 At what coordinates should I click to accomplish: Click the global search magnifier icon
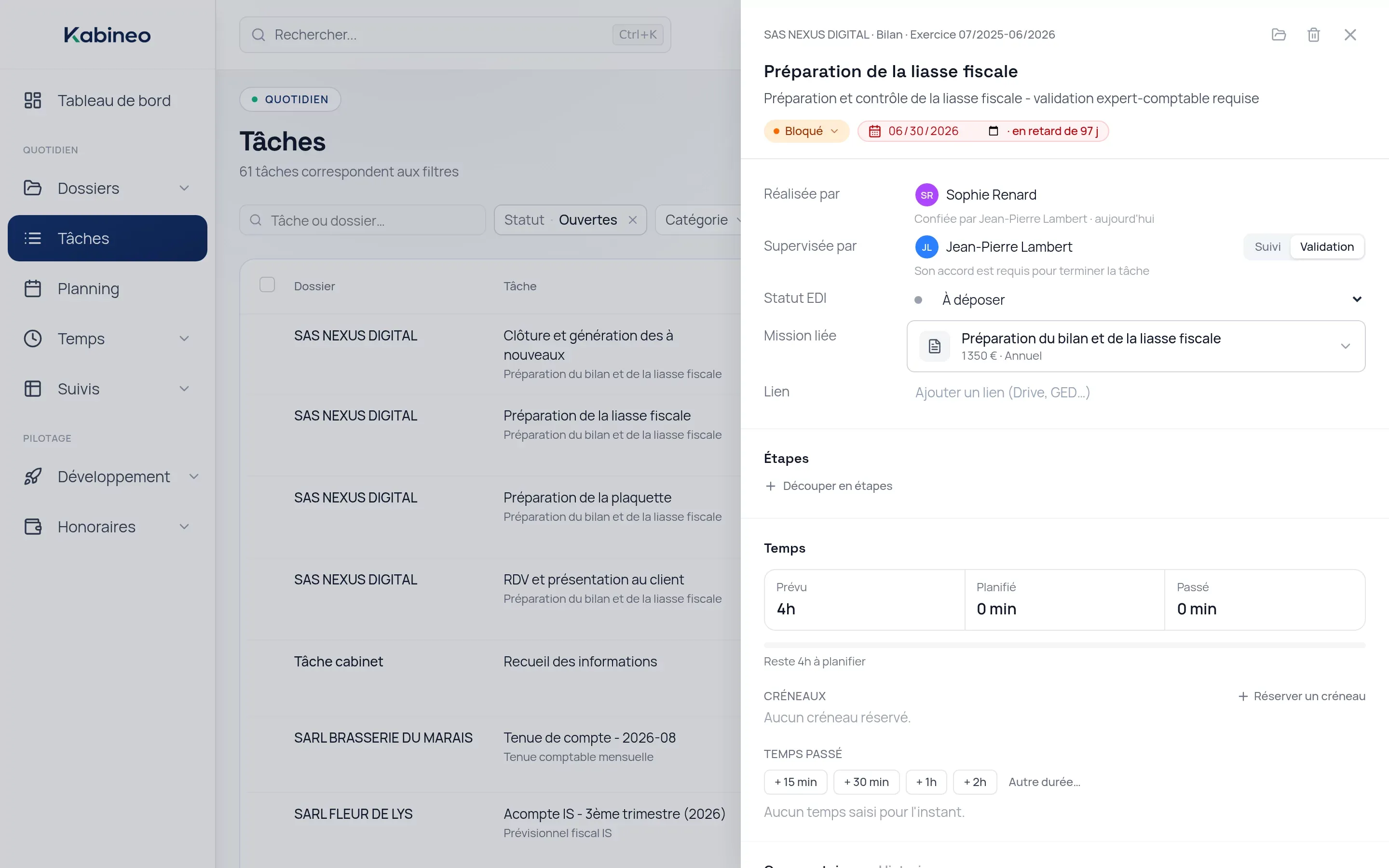tap(259, 35)
